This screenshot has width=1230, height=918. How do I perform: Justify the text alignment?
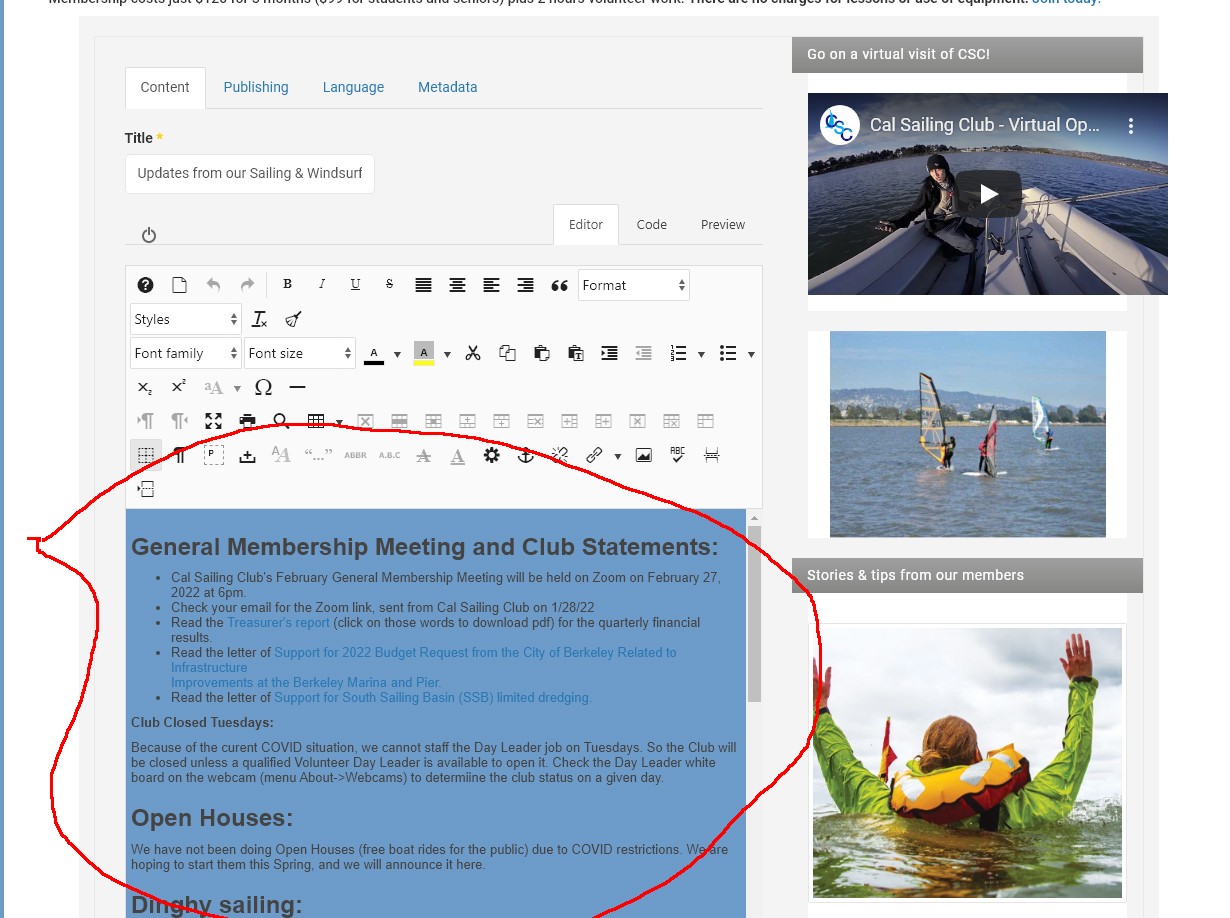point(423,285)
